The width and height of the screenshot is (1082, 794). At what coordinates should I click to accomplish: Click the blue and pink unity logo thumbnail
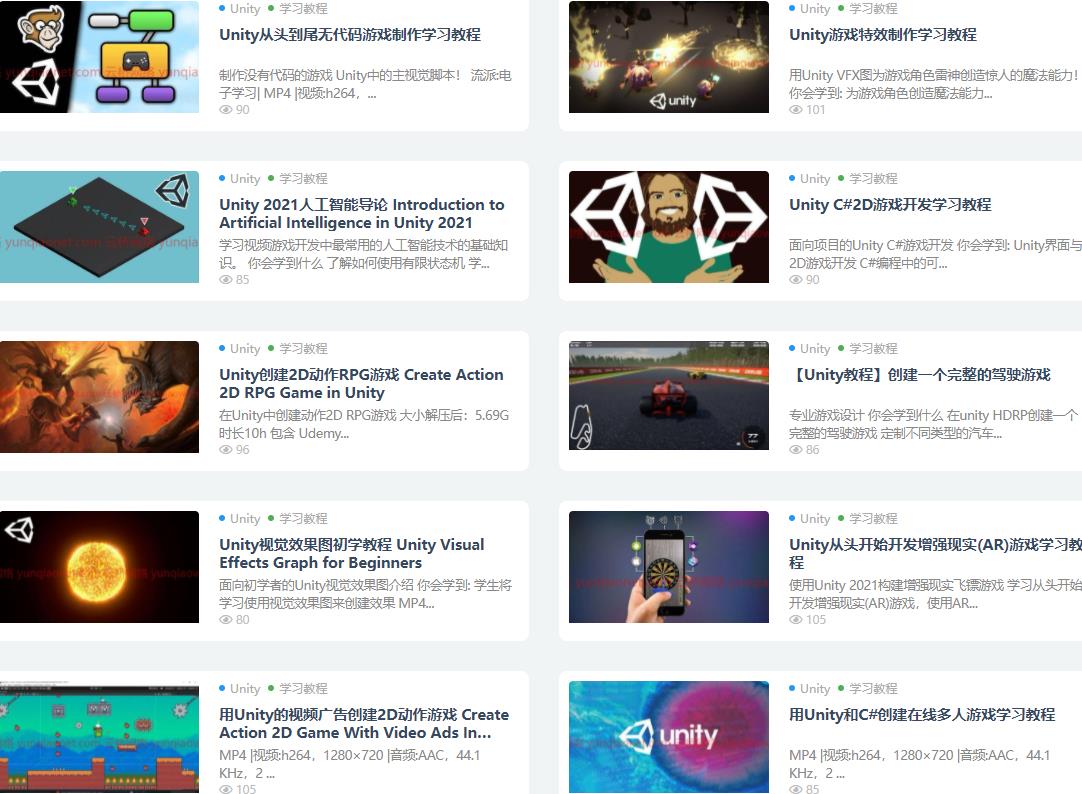click(x=669, y=737)
